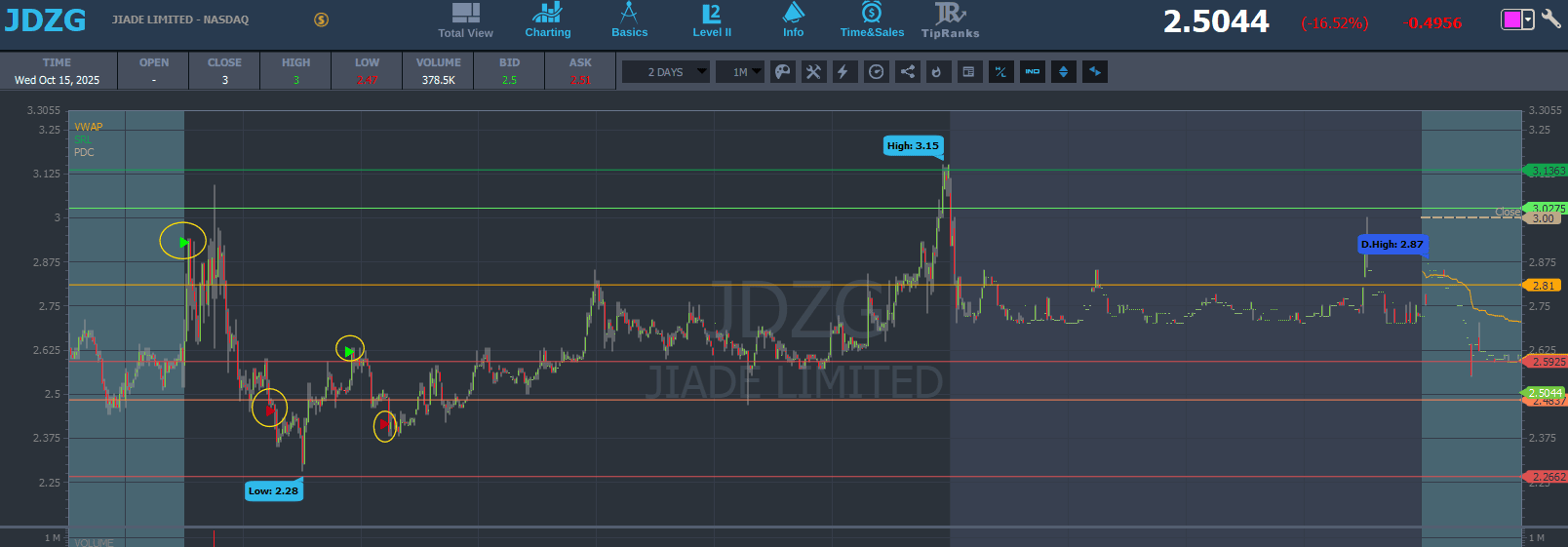Viewport: 1568px width, 547px height.
Task: Click the VOLUME value 378.5K
Action: click(x=439, y=80)
